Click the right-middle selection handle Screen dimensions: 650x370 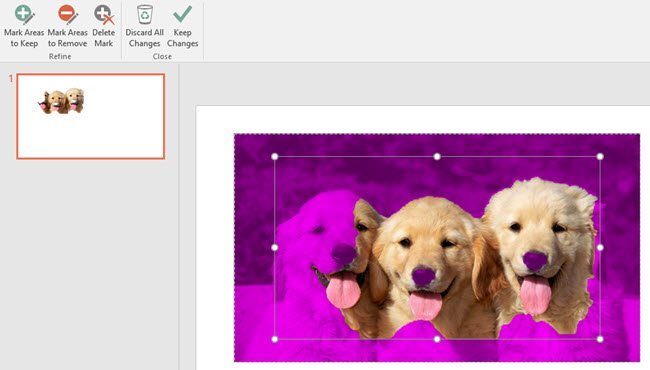pyautogui.click(x=600, y=247)
